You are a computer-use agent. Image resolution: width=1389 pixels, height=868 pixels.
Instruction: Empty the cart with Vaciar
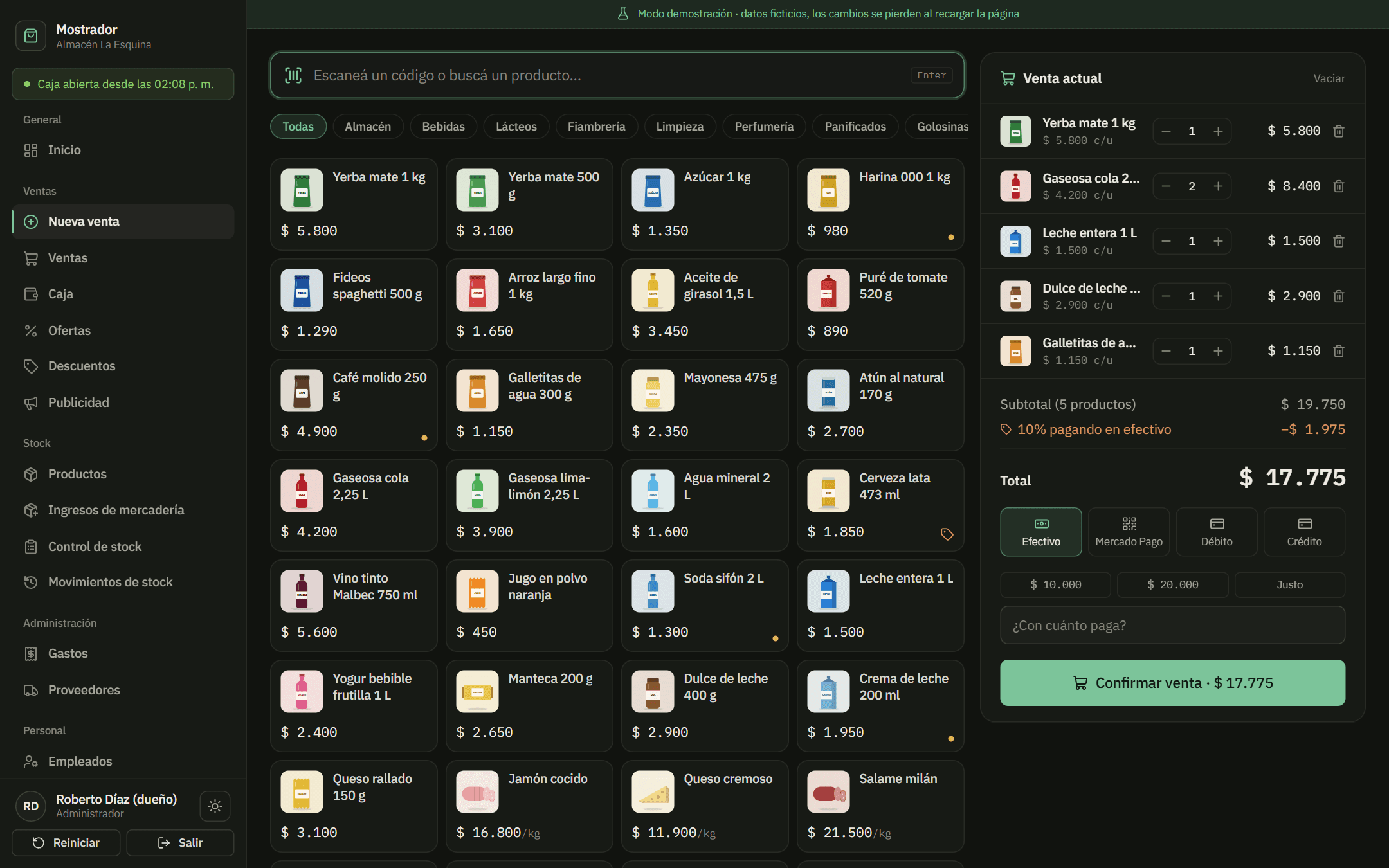(x=1329, y=78)
